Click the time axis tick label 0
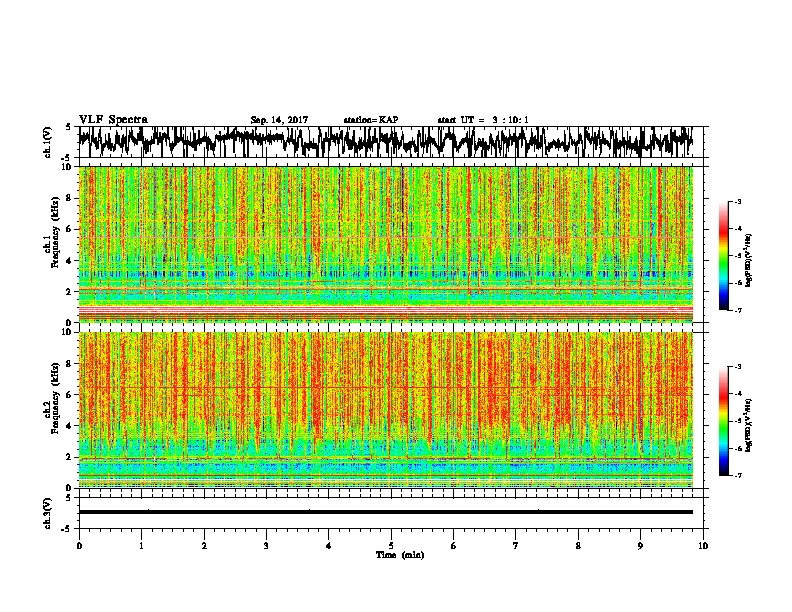Image resolution: width=792 pixels, height=612 pixels. [79, 546]
